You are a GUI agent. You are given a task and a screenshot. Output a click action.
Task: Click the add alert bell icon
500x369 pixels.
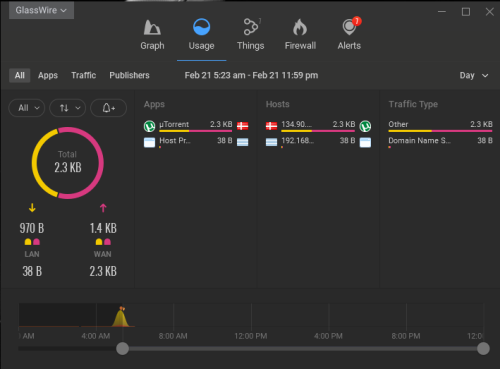point(108,108)
